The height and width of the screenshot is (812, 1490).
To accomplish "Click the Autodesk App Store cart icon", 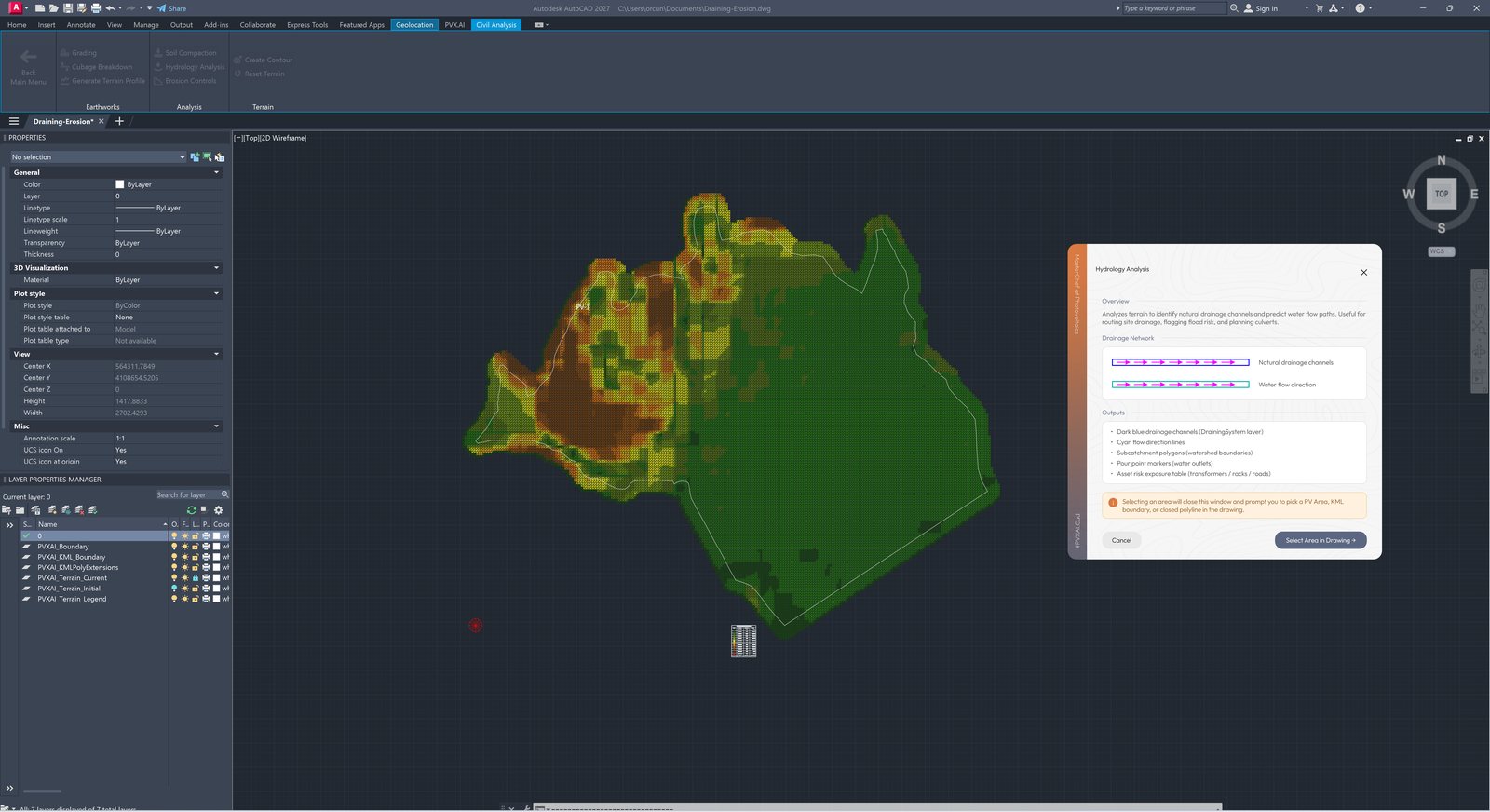I will tap(1320, 8).
